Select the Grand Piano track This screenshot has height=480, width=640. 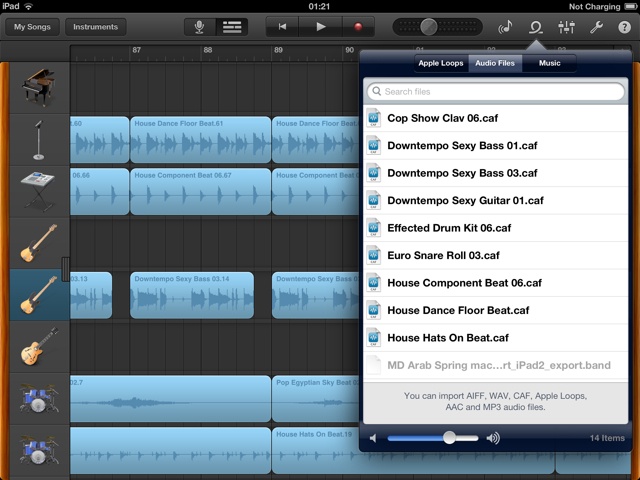[x=39, y=88]
